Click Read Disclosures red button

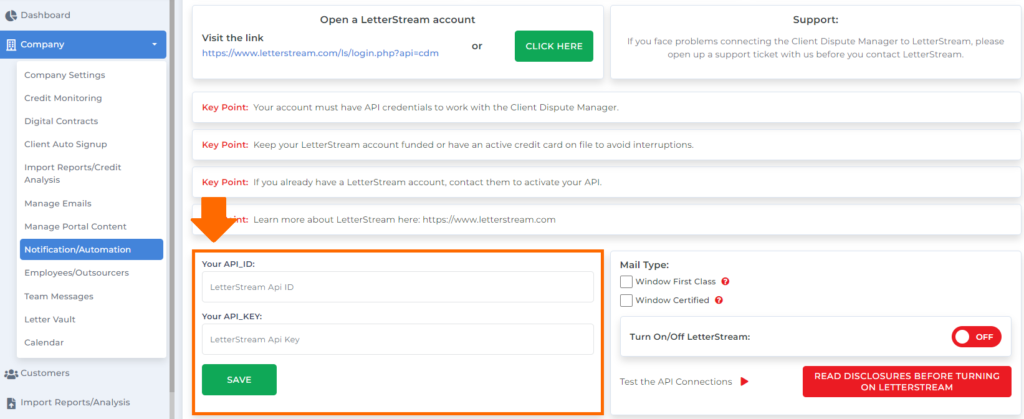click(x=907, y=381)
